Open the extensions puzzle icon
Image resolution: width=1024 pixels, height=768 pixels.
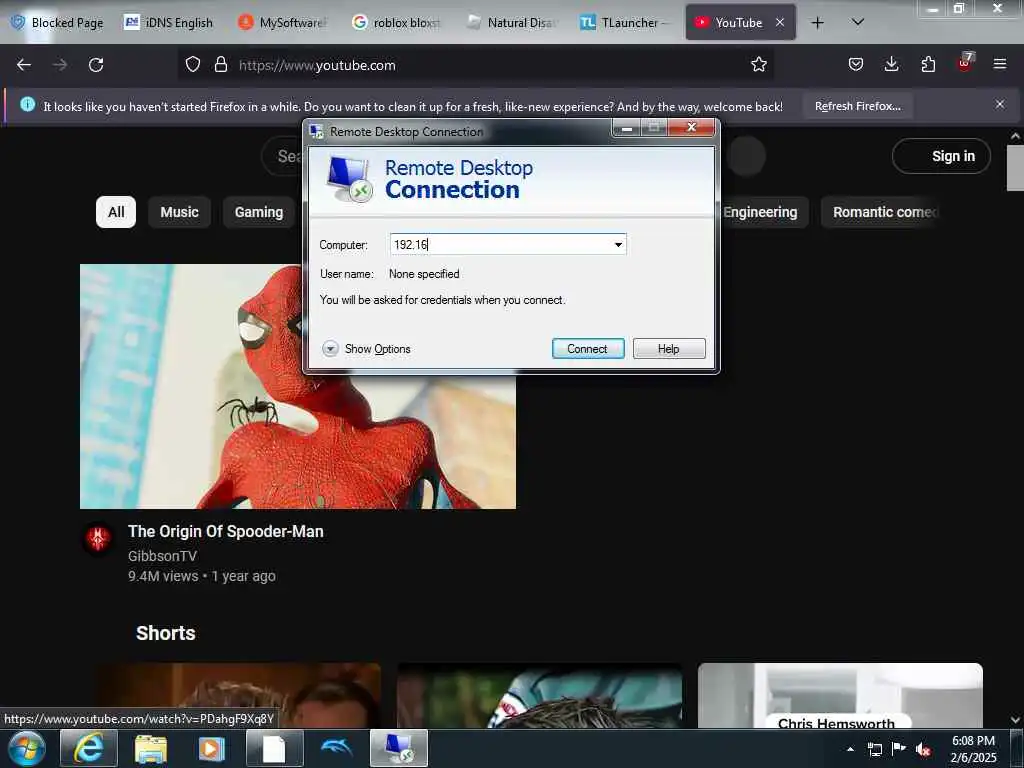[x=928, y=65]
